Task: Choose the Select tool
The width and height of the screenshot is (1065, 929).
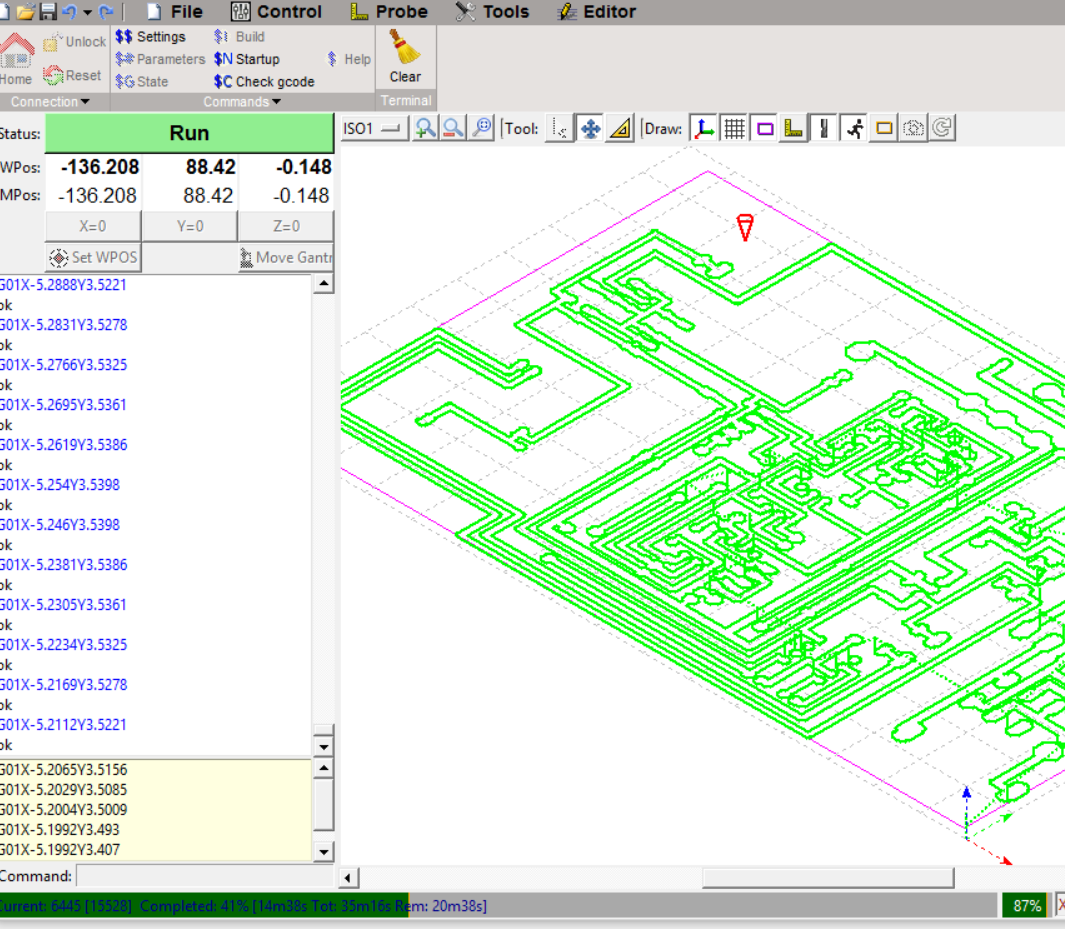Action: [560, 128]
